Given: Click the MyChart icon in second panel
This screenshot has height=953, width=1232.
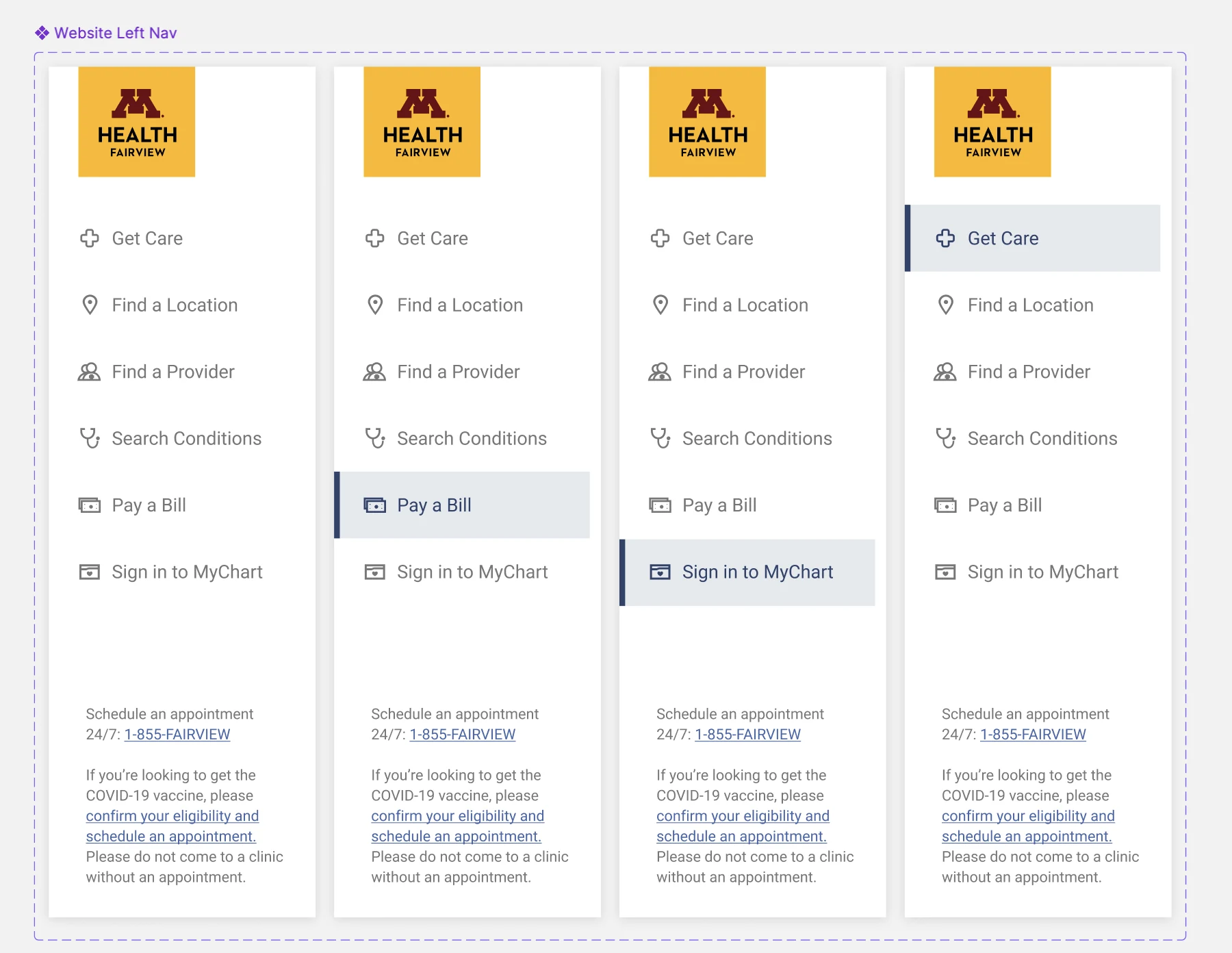Looking at the screenshot, I should 375,572.
